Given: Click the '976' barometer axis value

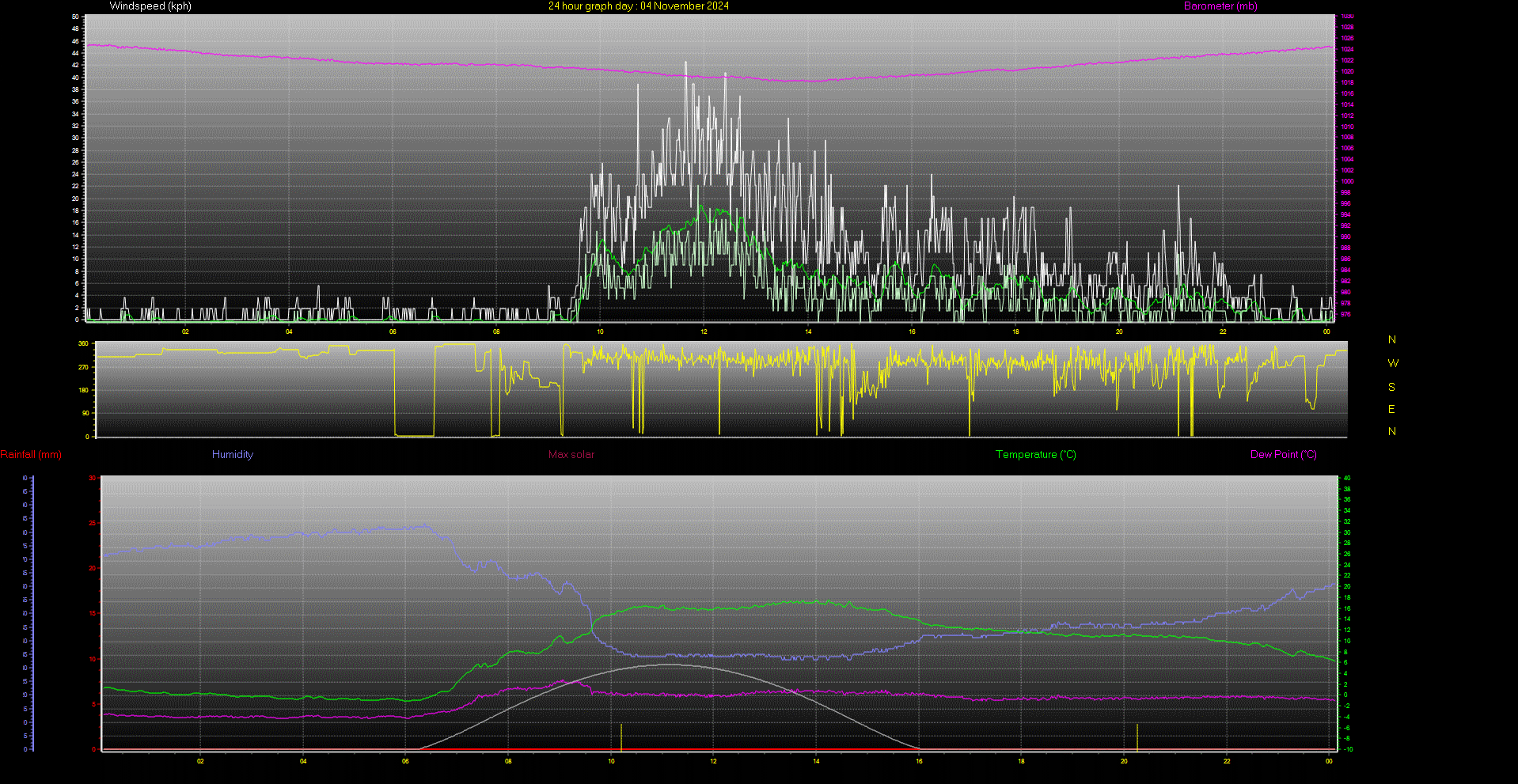Looking at the screenshot, I should point(1346,314).
